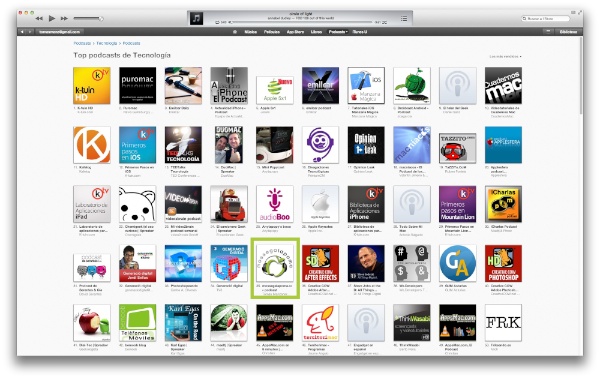
Task: Open the Applesfera podcast artwork
Action: [x=503, y=145]
